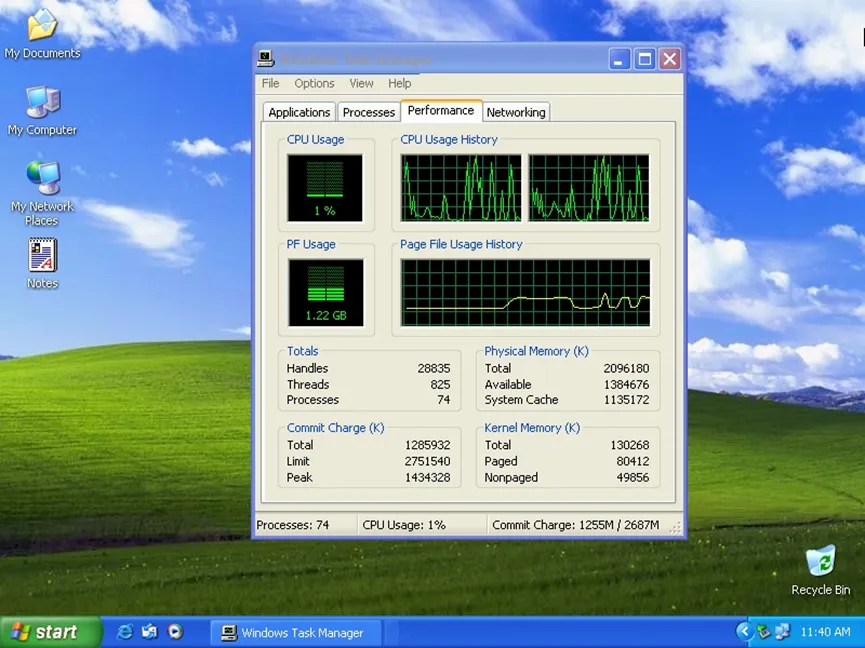The image size is (865, 648).
Task: Go to the Networking tab
Action: coord(516,112)
